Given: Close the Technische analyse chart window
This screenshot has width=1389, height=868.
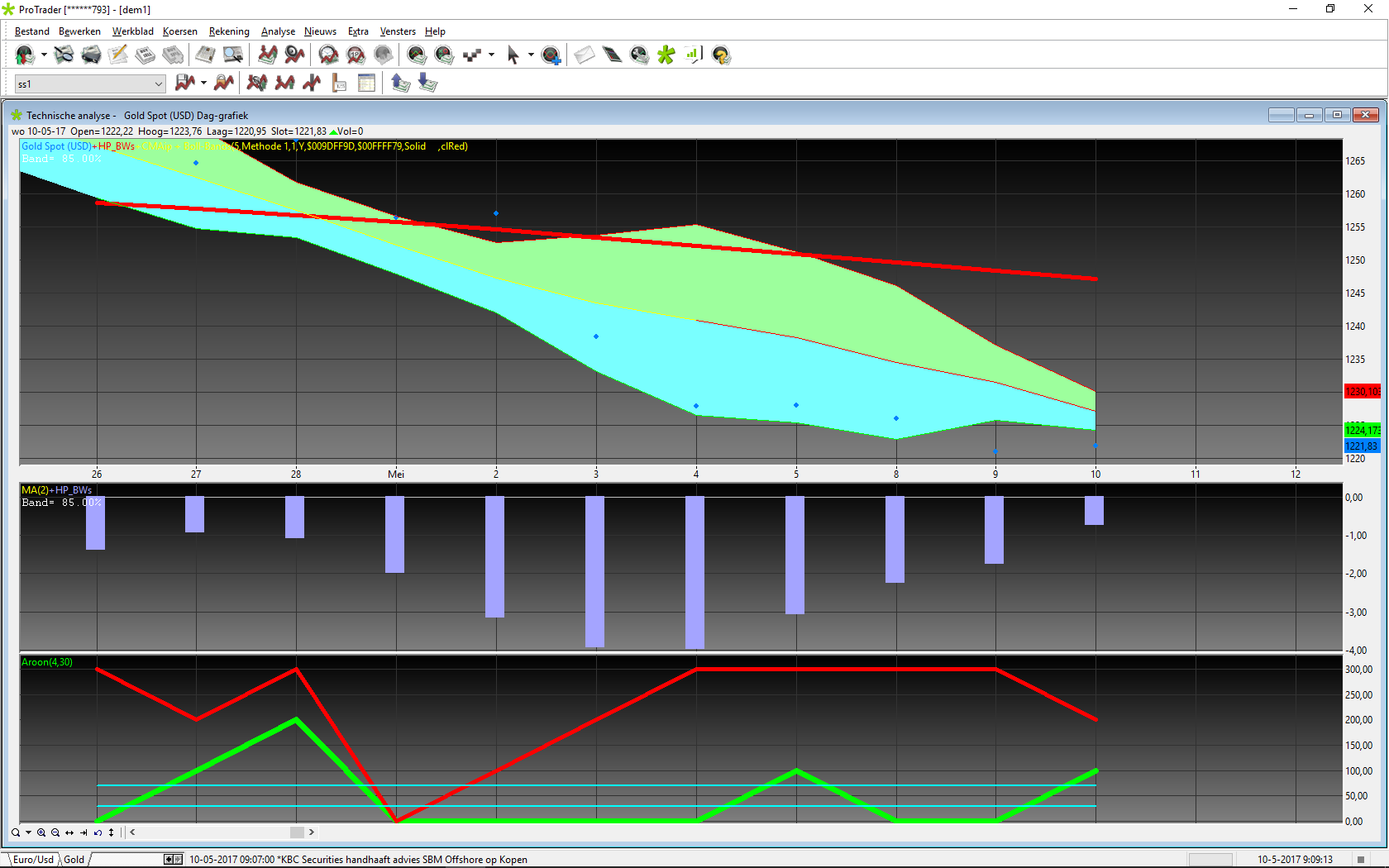Looking at the screenshot, I should pyautogui.click(x=1366, y=115).
